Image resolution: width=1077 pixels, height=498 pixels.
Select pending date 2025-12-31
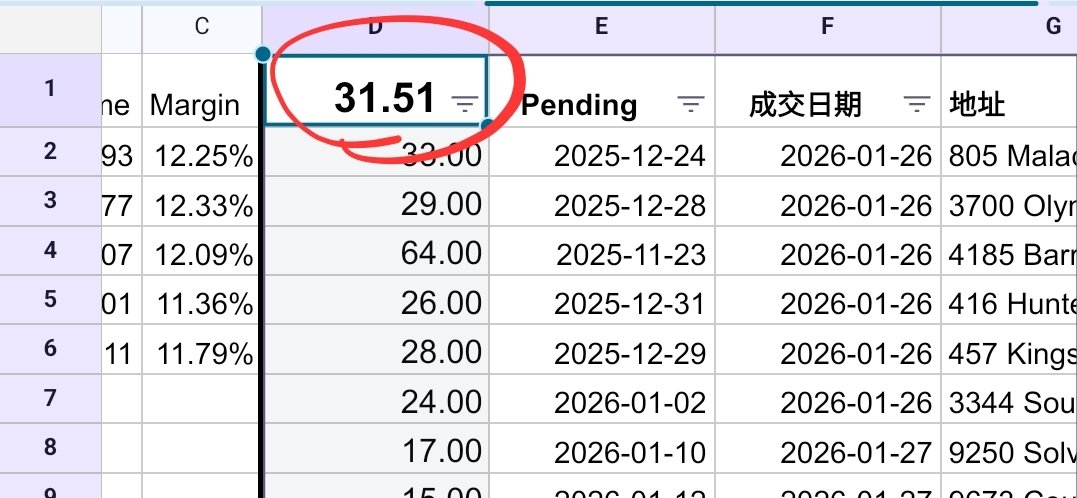point(602,300)
